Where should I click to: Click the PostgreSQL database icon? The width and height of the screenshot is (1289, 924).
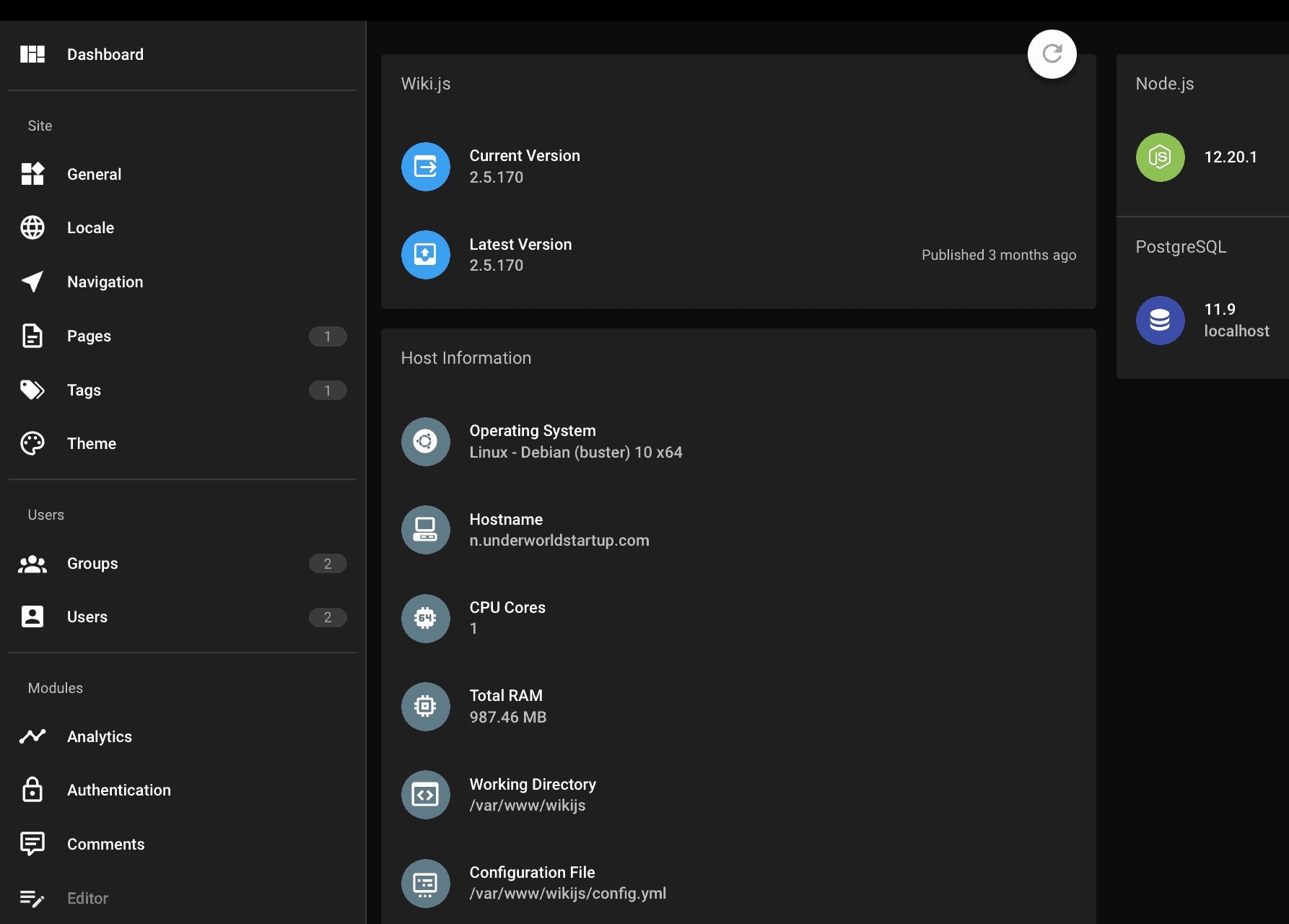(x=1161, y=321)
